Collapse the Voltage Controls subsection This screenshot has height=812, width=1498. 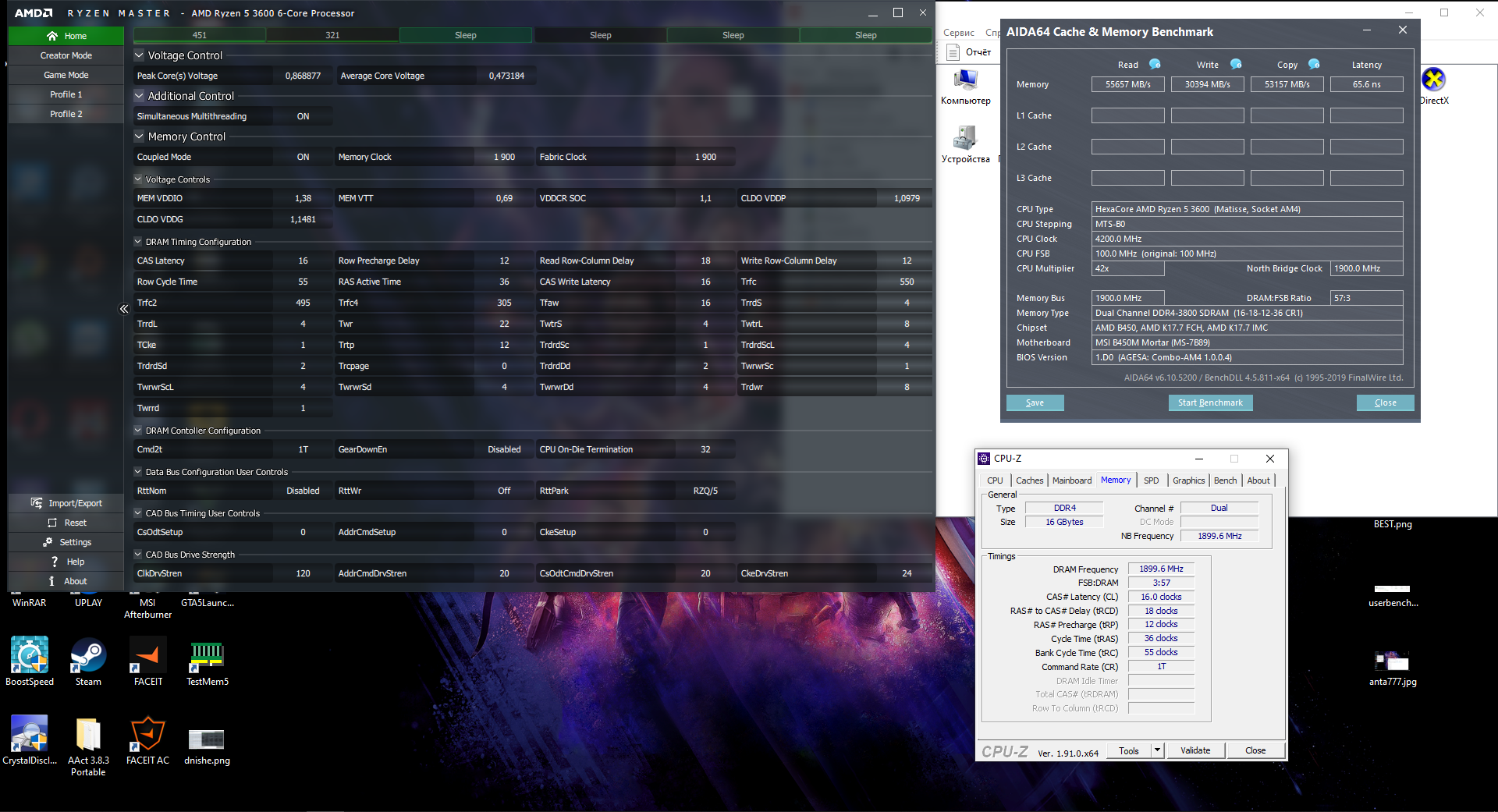pyautogui.click(x=138, y=179)
